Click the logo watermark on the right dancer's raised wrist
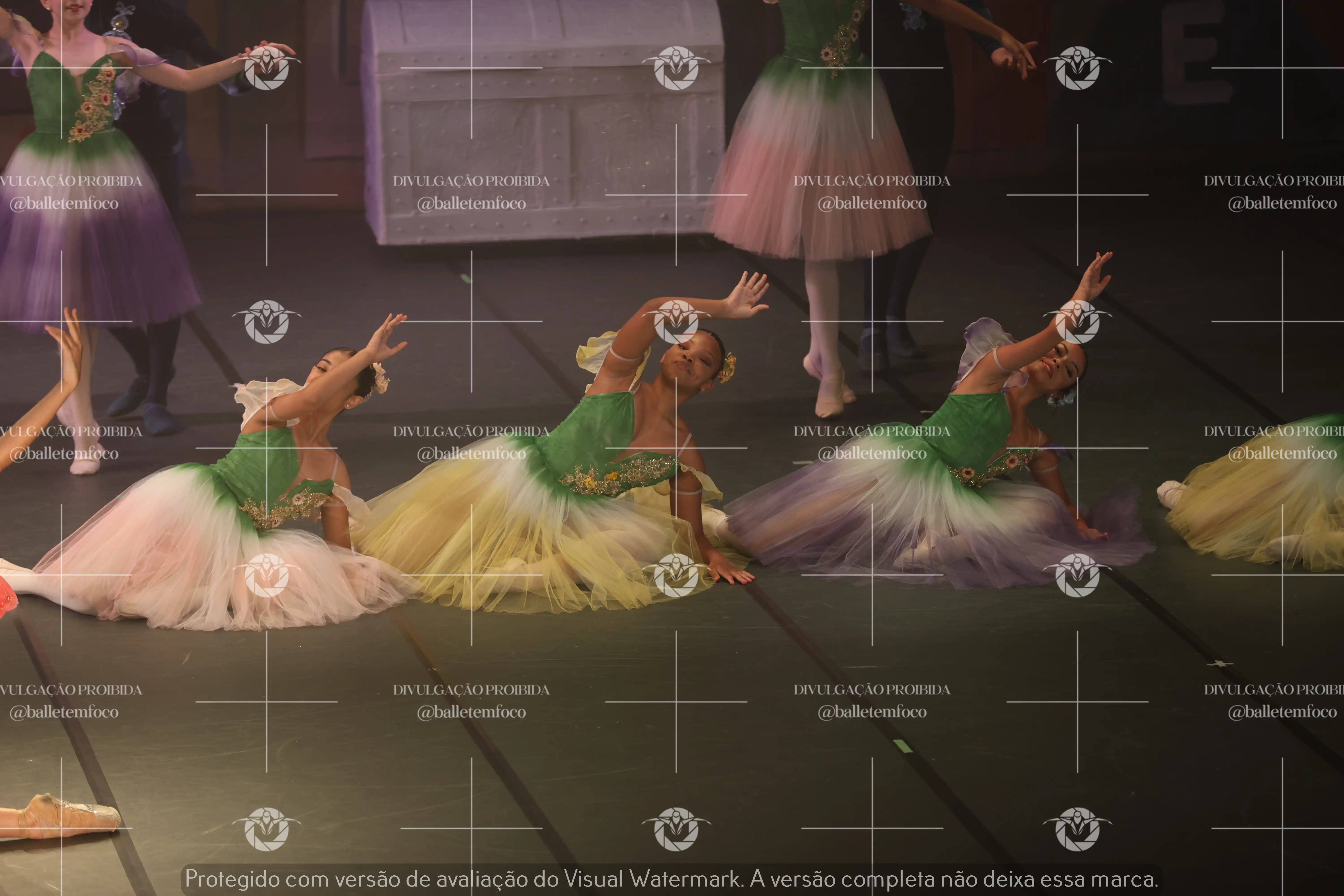Image resolution: width=1344 pixels, height=896 pixels. tap(1077, 321)
